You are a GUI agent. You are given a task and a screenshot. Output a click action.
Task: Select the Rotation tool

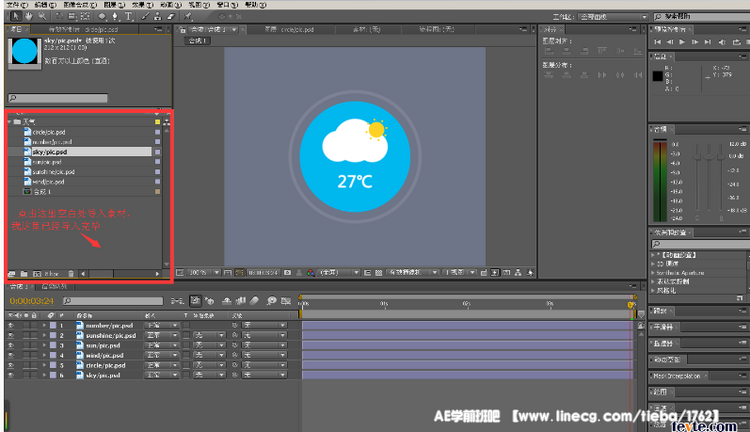(59, 16)
